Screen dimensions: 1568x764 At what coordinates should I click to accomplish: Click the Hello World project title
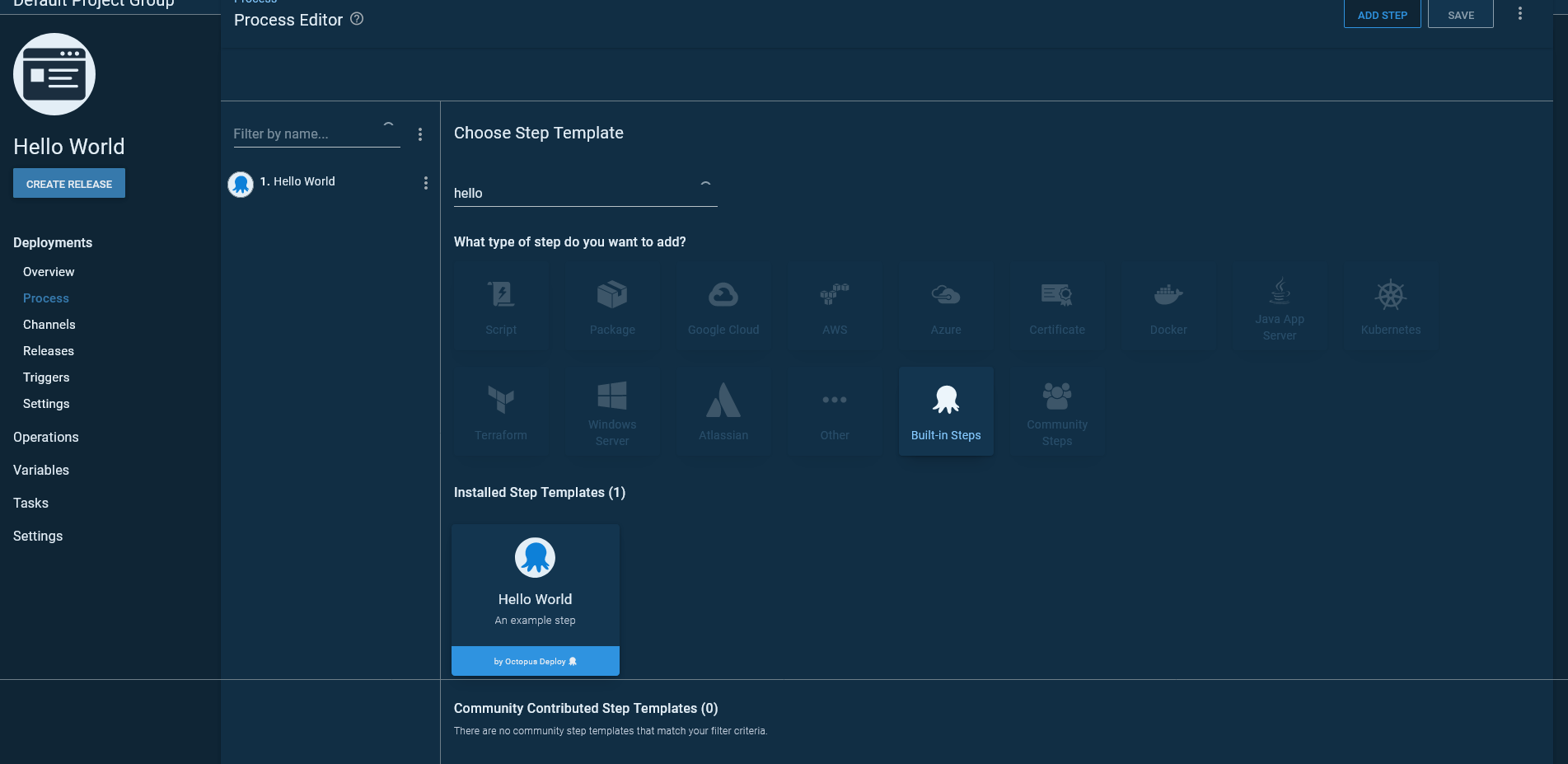69,147
